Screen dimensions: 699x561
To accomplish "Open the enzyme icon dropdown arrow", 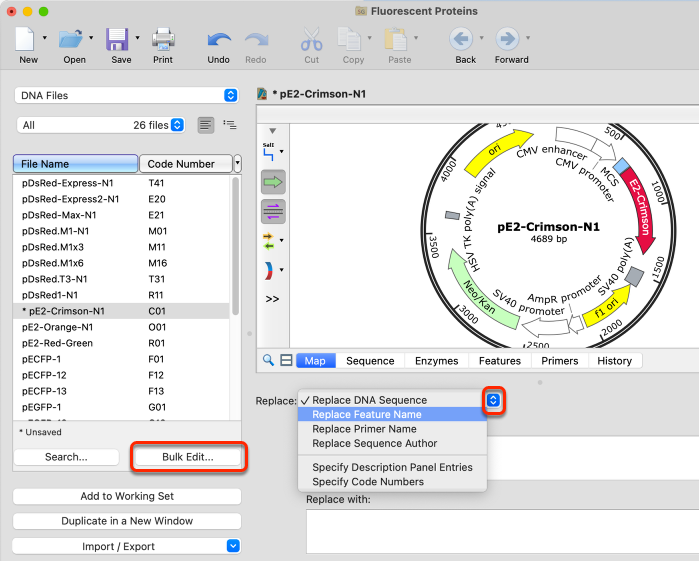I will (282, 152).
